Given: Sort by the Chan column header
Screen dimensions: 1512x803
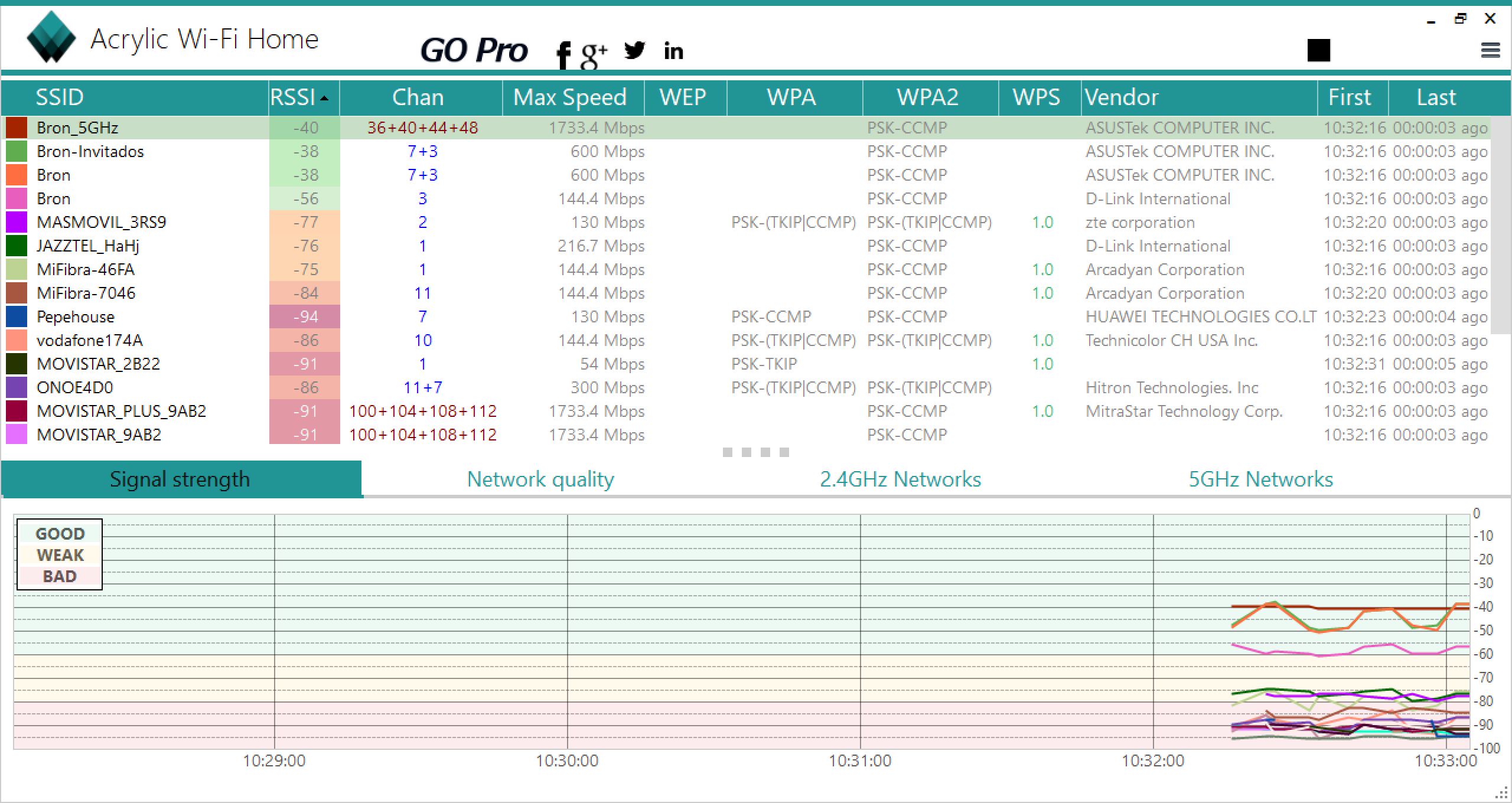Looking at the screenshot, I should click(418, 97).
